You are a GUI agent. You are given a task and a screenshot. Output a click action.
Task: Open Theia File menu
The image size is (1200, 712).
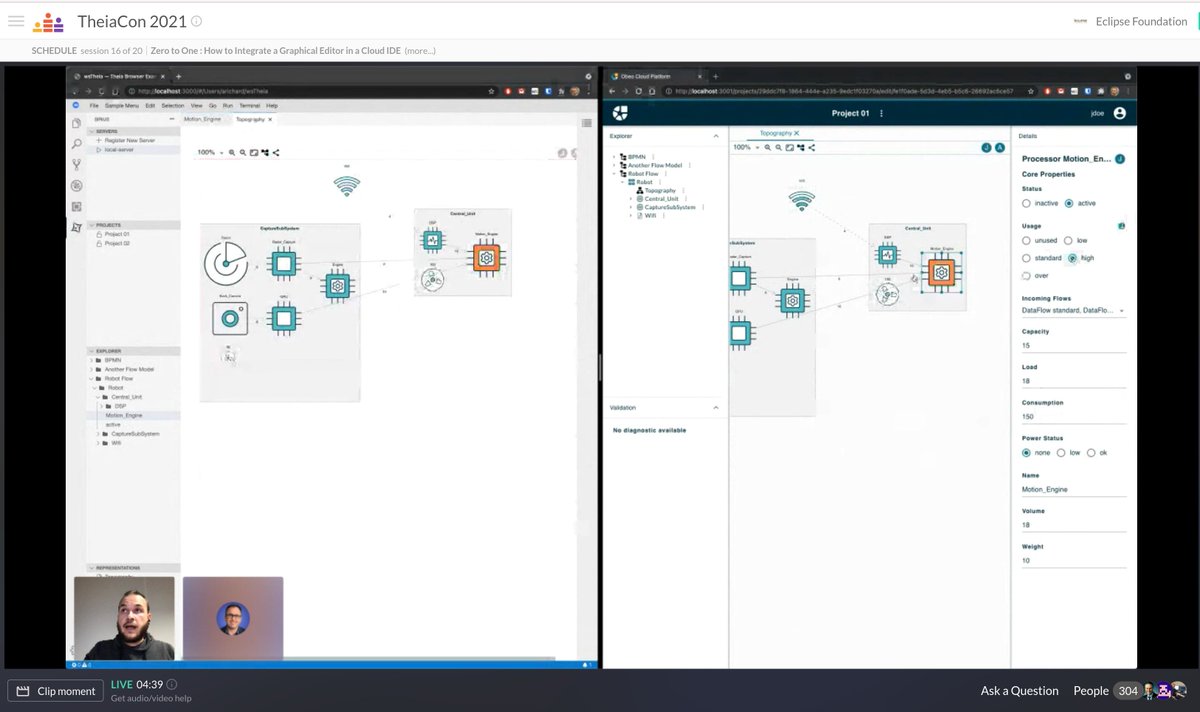[x=94, y=105]
